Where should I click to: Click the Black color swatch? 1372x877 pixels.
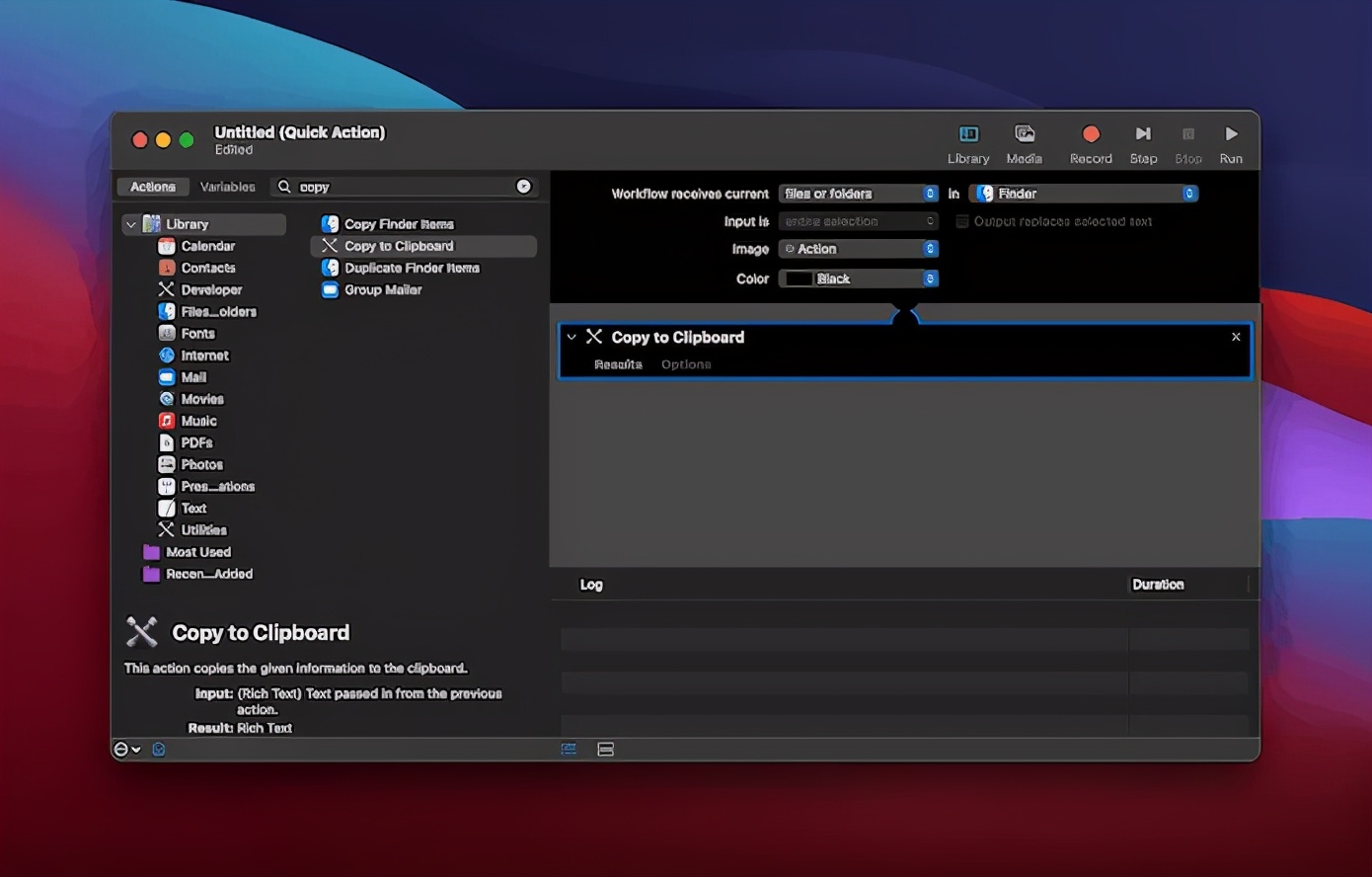(799, 279)
